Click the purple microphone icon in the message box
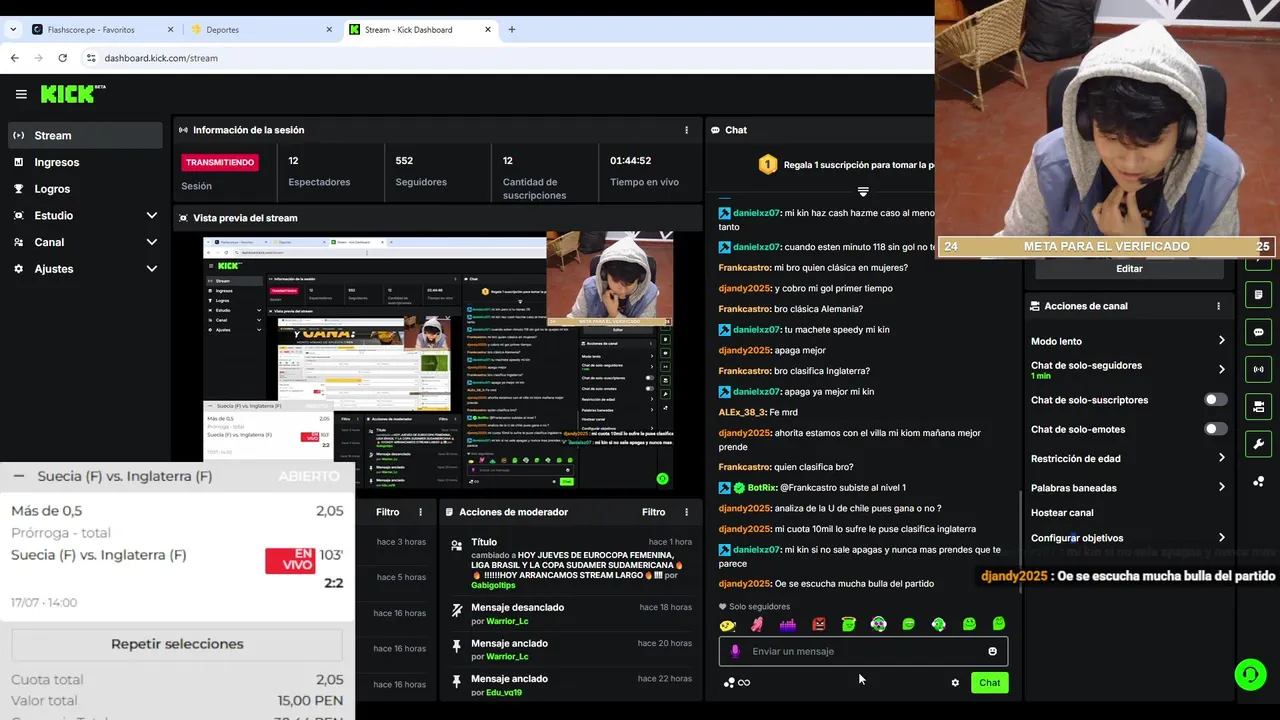 pyautogui.click(x=735, y=651)
